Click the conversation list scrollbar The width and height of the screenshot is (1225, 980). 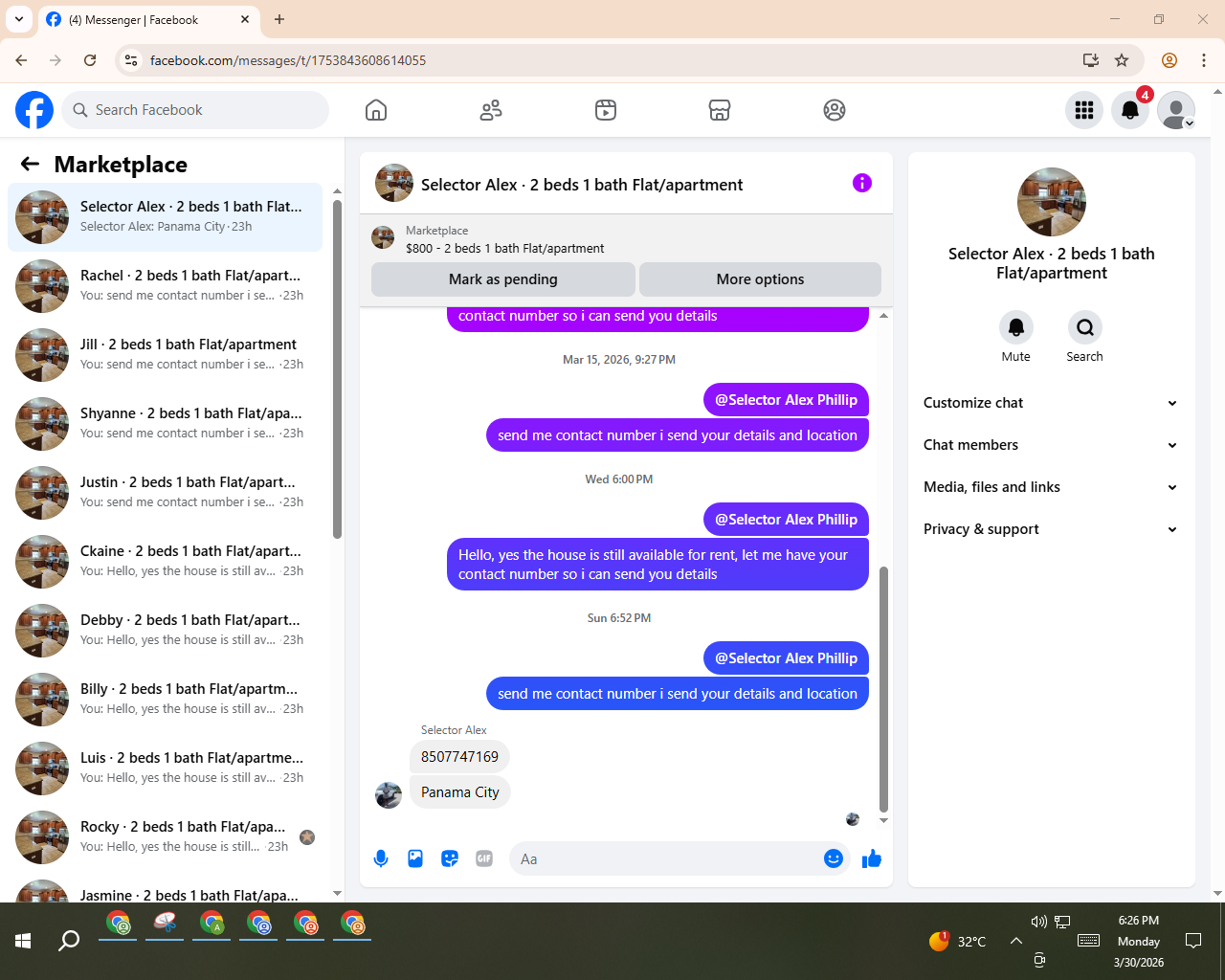coord(337,368)
